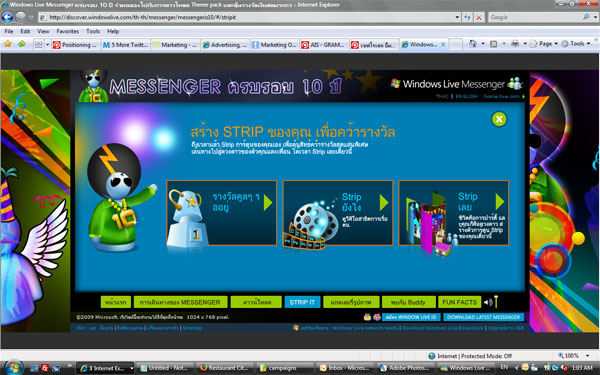Image resolution: width=600 pixels, height=375 pixels.
Task: Mute the site sound with the speaker icon
Action: [488, 302]
